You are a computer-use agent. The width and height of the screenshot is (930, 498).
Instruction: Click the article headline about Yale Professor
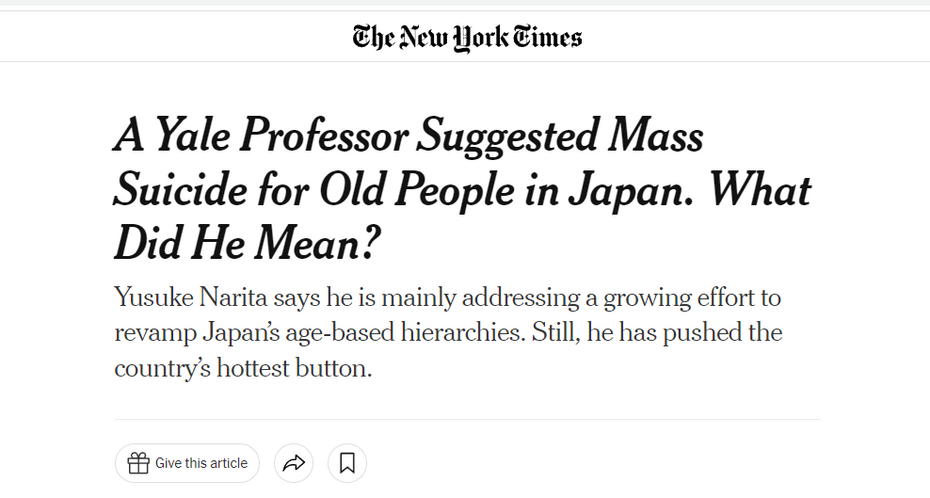click(x=462, y=188)
